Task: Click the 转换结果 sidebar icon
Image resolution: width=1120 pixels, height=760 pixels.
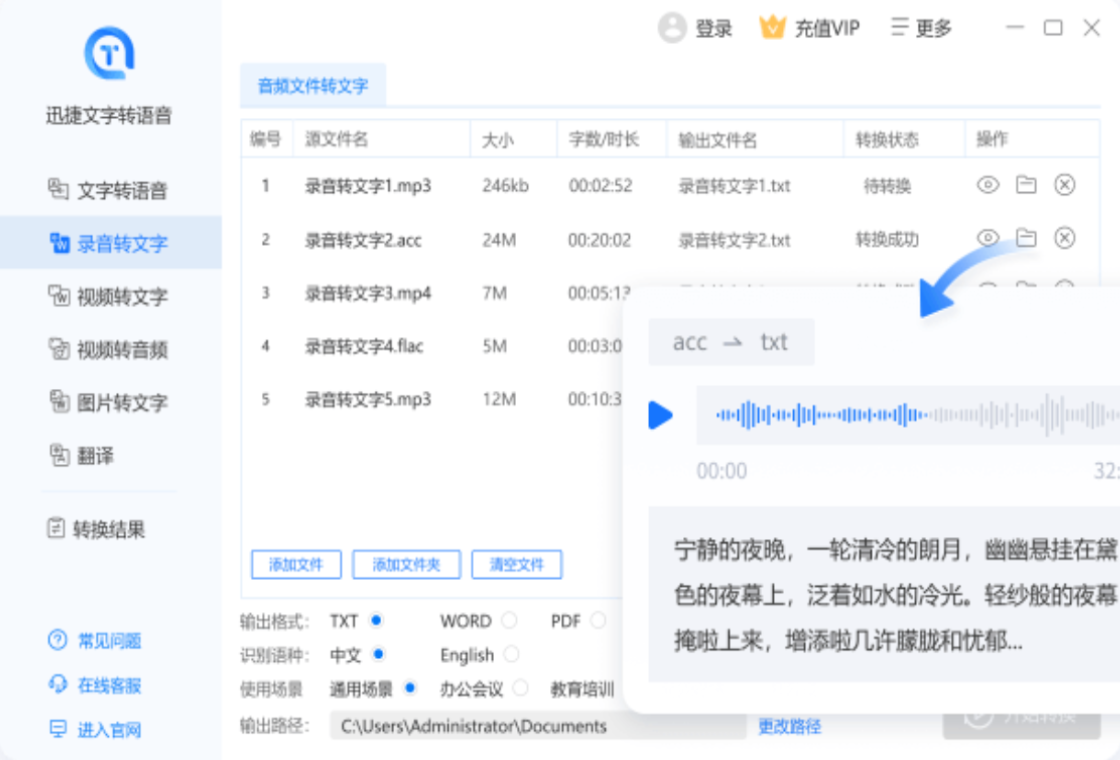Action: click(56, 529)
